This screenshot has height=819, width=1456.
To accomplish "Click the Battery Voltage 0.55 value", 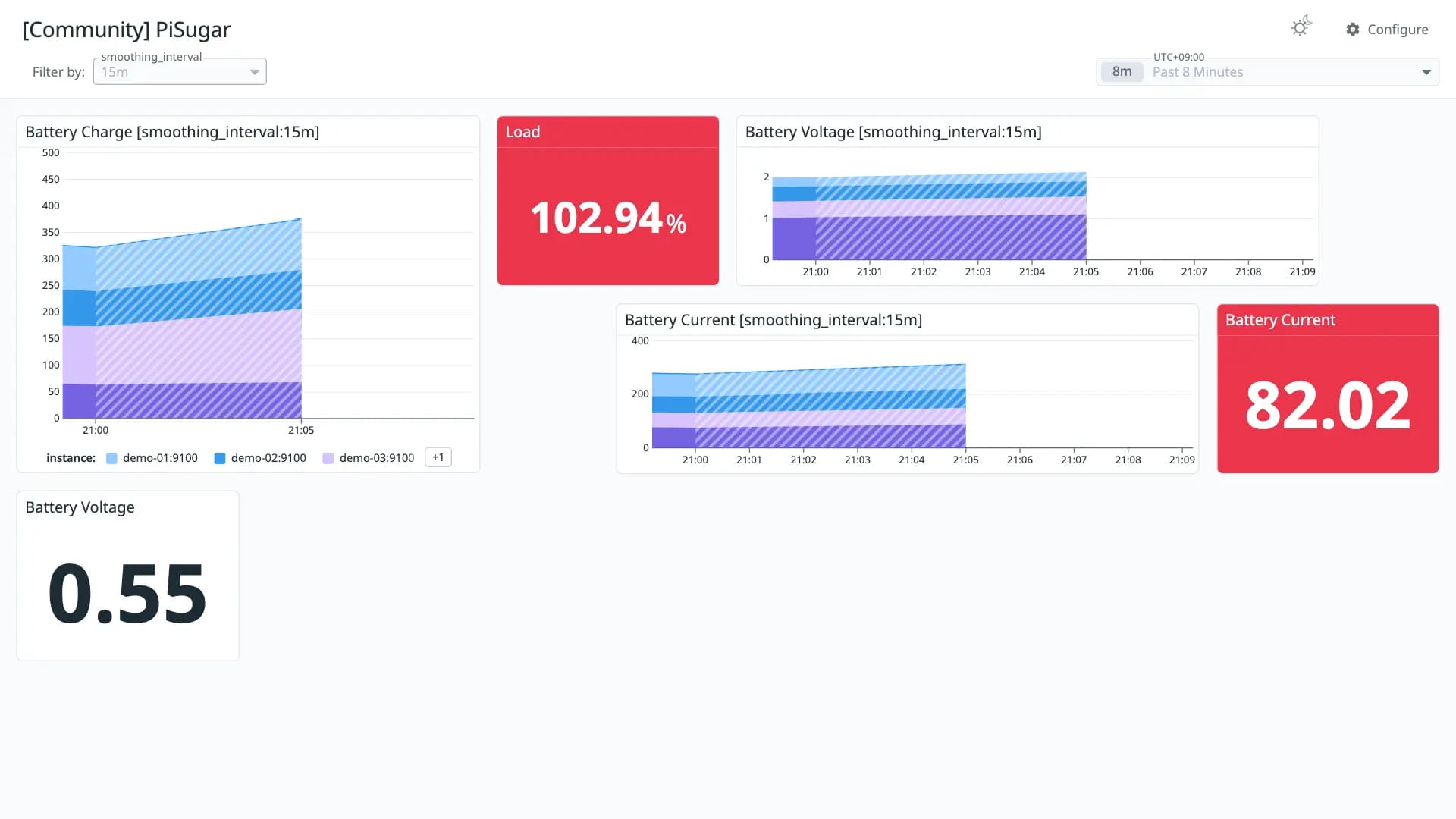I will tap(127, 594).
